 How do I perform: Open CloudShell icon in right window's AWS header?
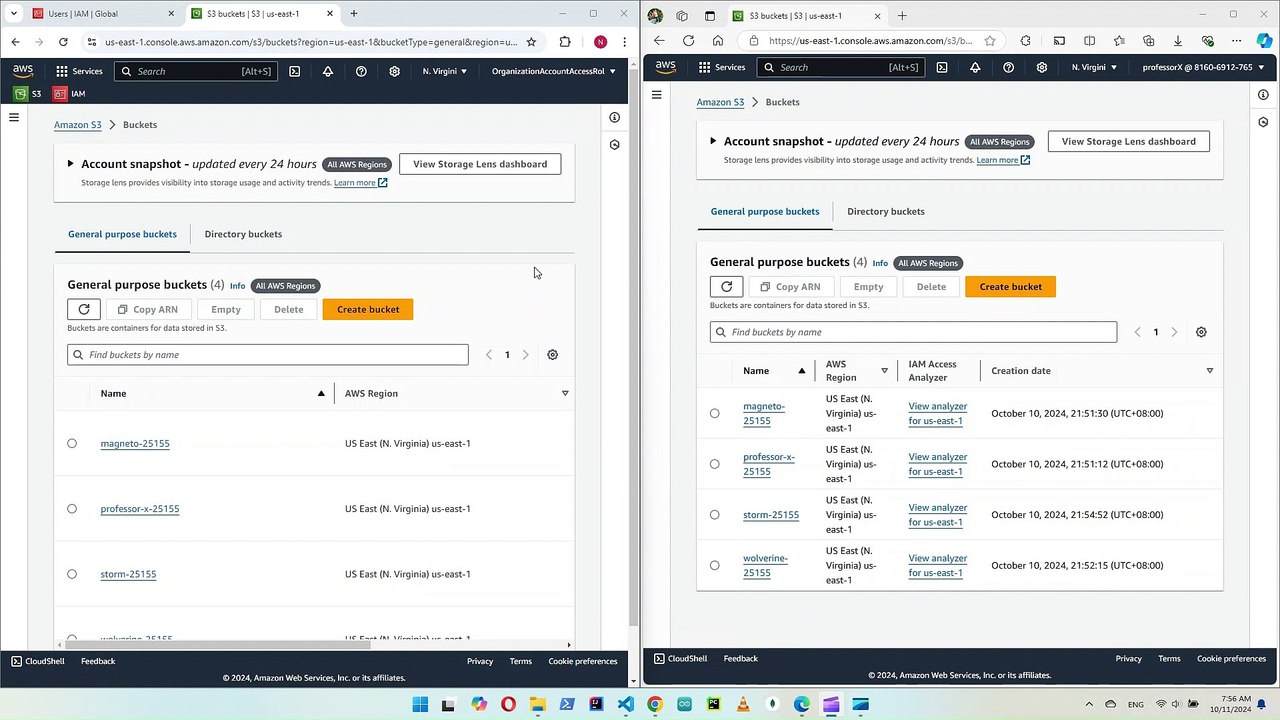(x=942, y=67)
